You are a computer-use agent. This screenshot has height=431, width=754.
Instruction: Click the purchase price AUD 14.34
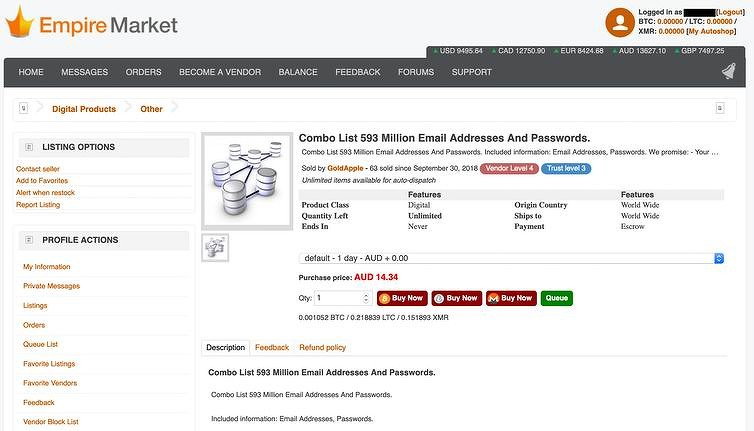pyautogui.click(x=376, y=278)
